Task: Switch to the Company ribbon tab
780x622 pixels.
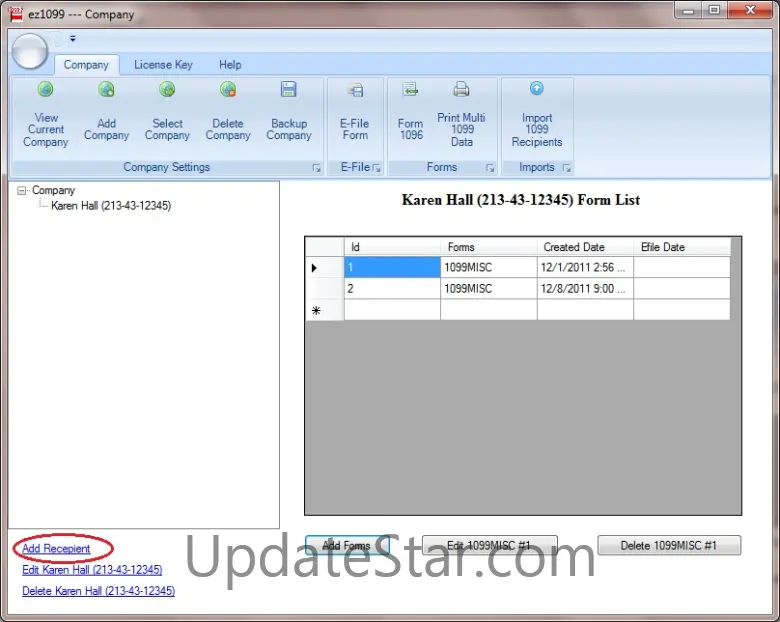Action: [x=86, y=65]
